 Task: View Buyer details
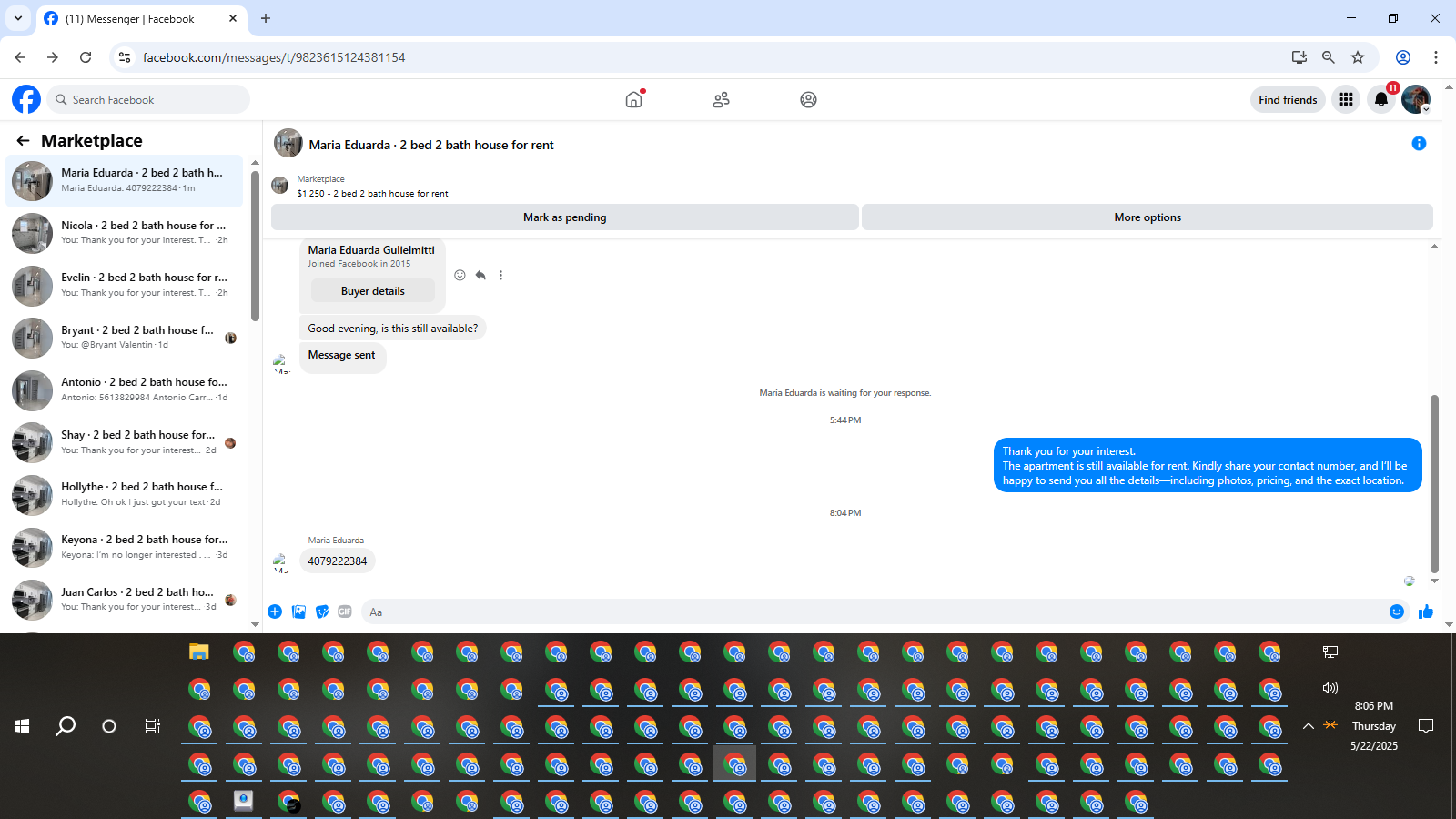click(373, 291)
